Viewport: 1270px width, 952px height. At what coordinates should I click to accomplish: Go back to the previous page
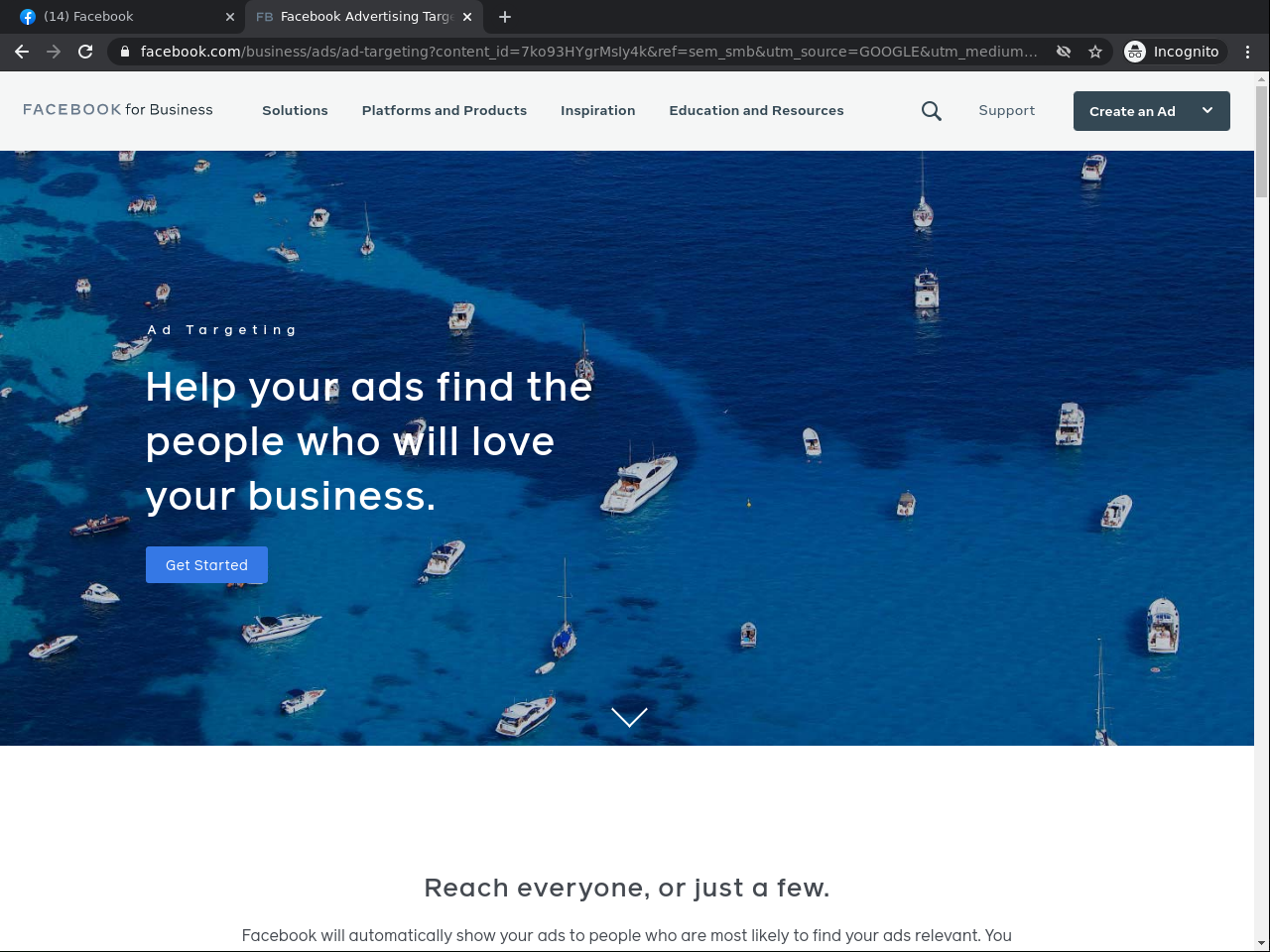[22, 52]
